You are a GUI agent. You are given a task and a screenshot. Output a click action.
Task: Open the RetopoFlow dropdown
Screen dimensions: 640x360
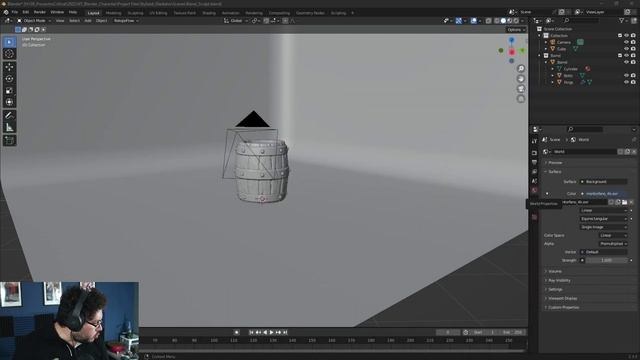pos(126,20)
